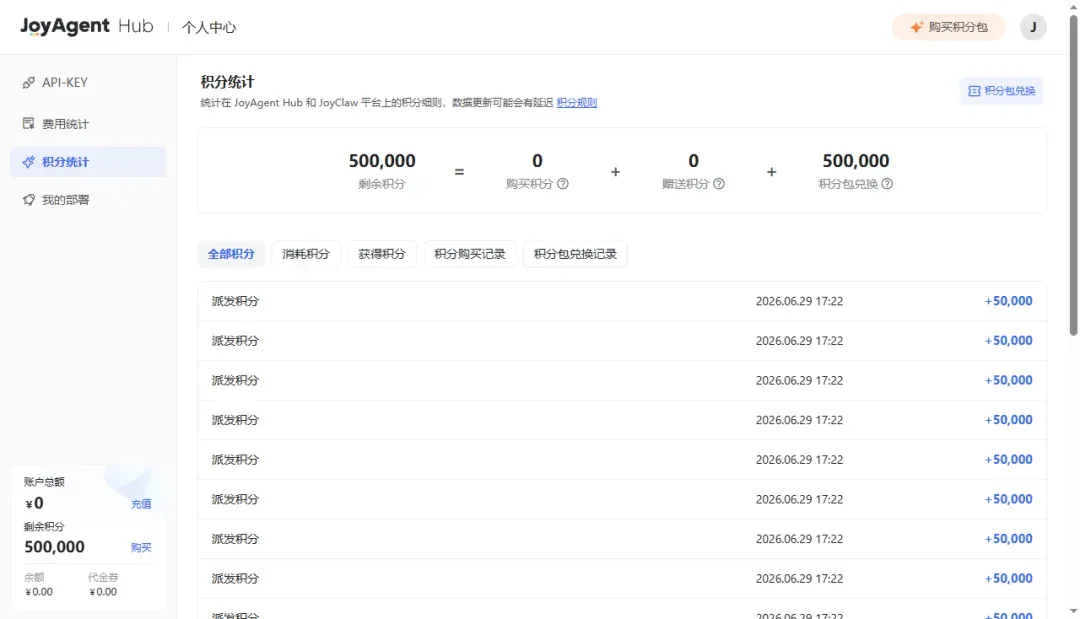
Task: Click the 积分包兑换 button at top right
Action: 1001,91
